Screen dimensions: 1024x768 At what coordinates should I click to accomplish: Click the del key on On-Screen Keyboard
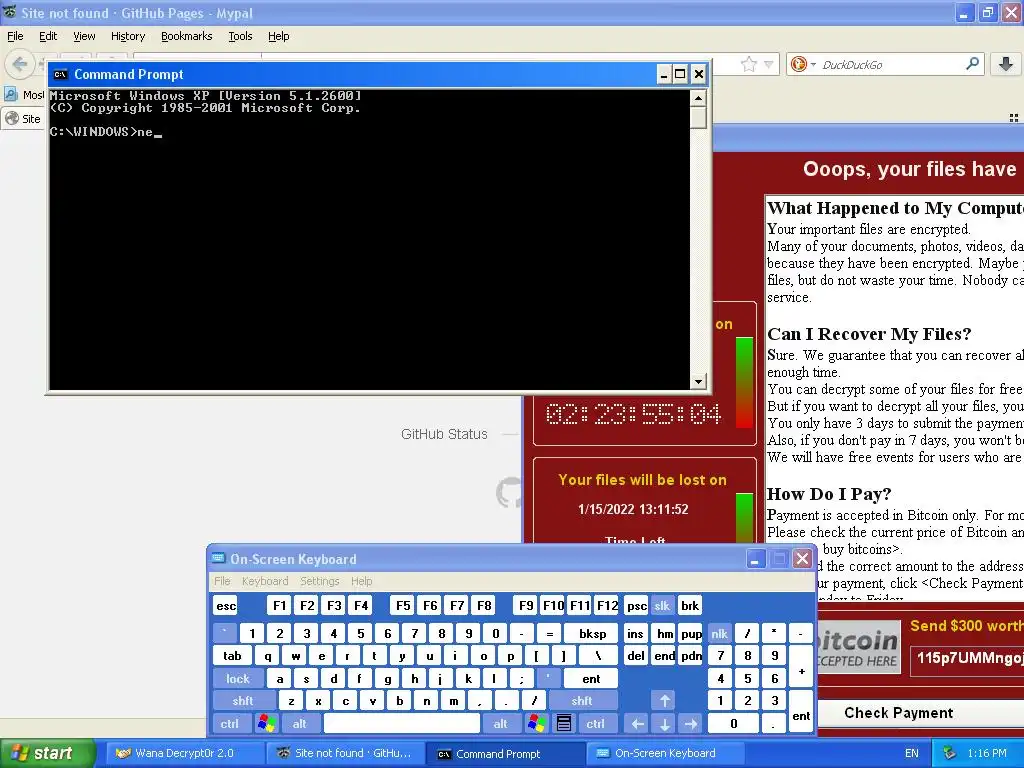point(636,656)
